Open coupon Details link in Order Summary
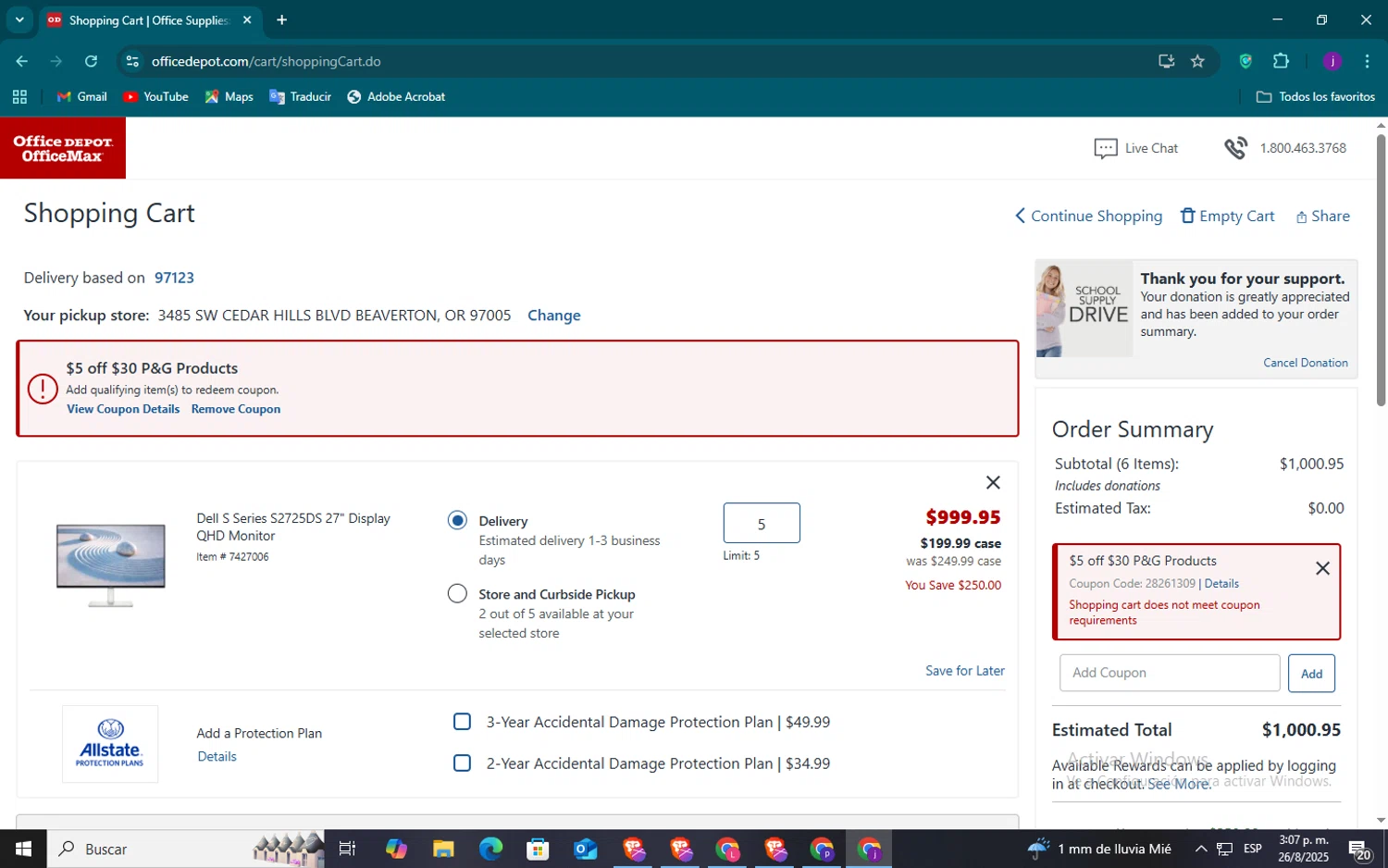 tap(1221, 584)
